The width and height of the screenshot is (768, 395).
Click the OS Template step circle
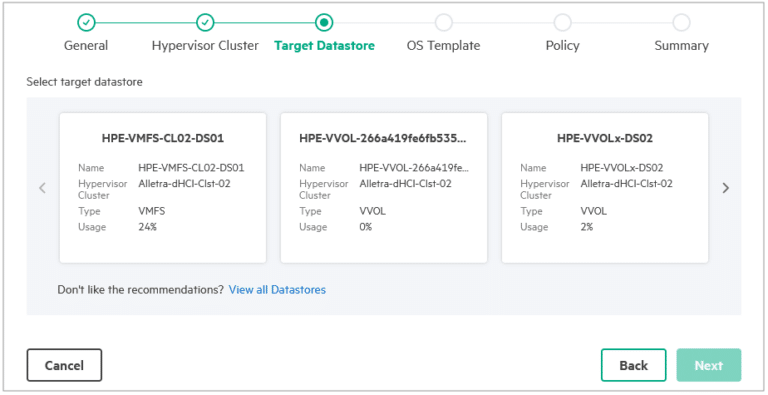(x=443, y=22)
